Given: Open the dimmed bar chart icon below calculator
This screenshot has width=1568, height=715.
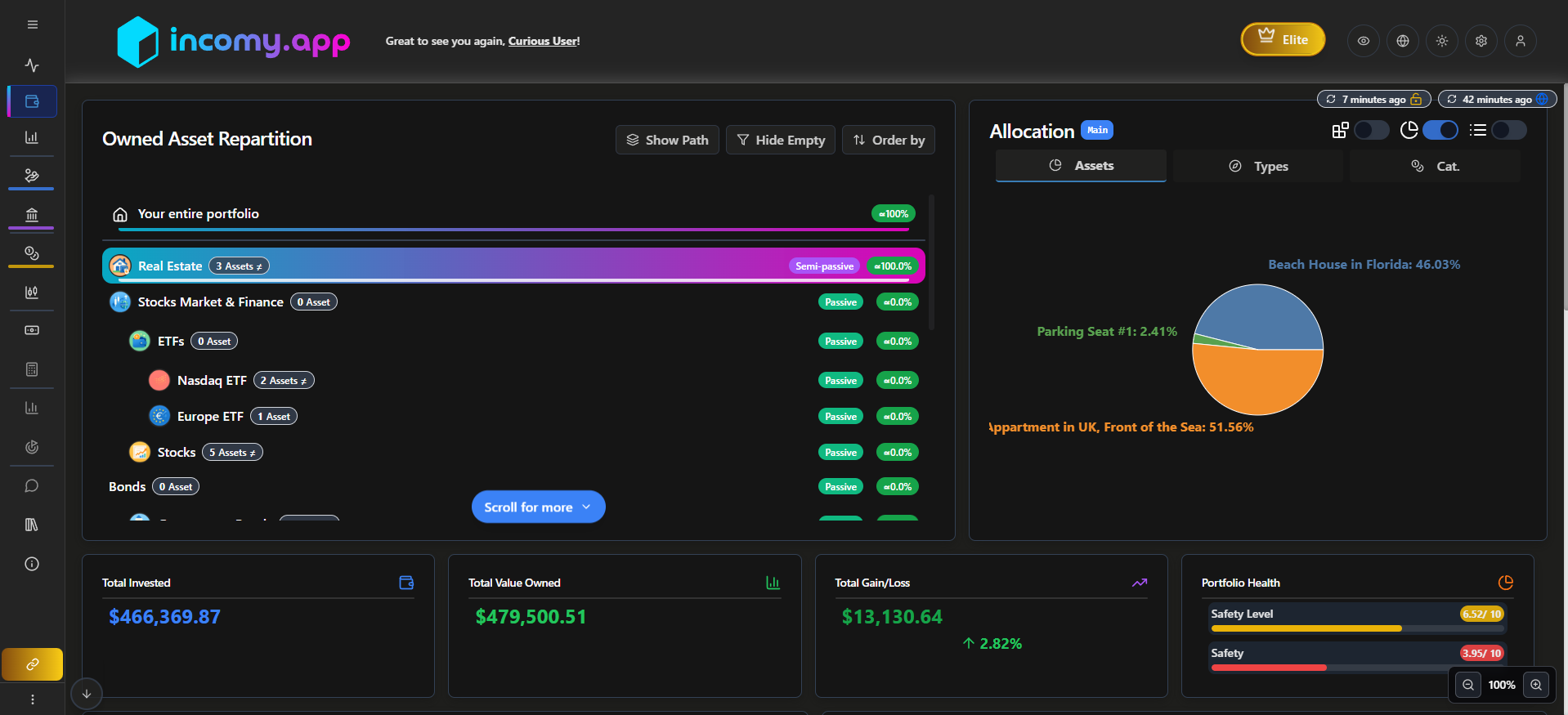Looking at the screenshot, I should (32, 408).
